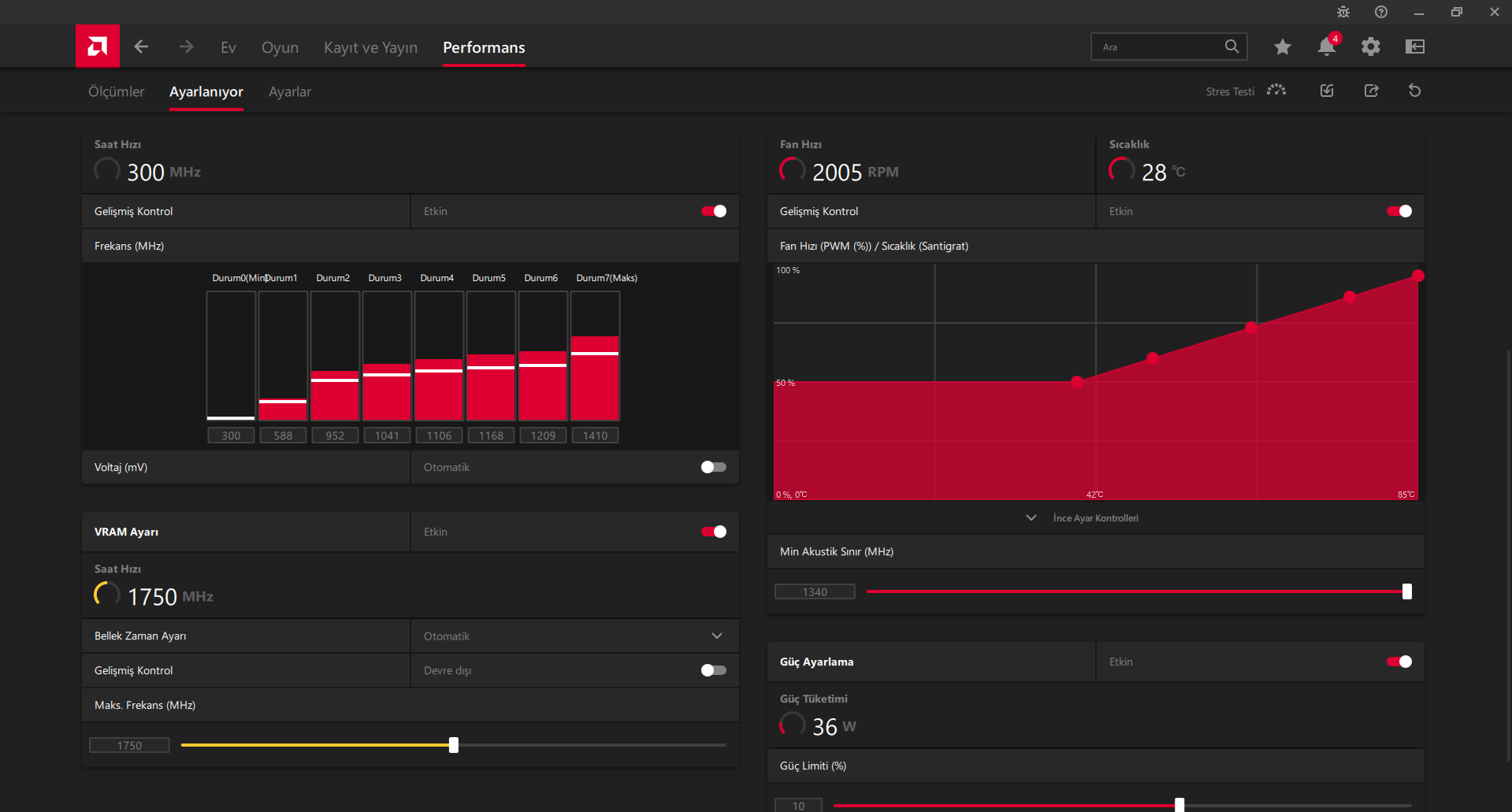Open notifications bell icon
Viewport: 1512px width, 812px height.
click(1326, 47)
